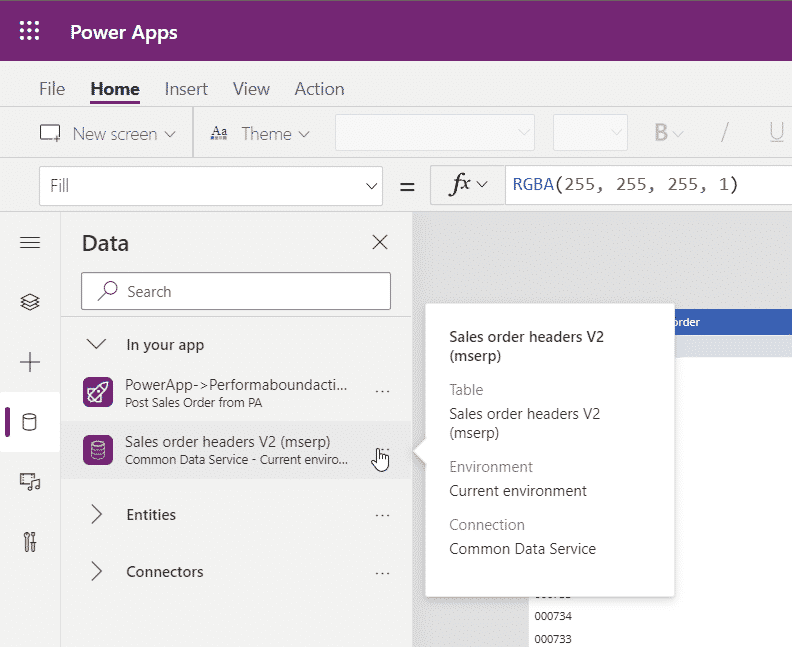Open the Tree view hamburger icon
Screen dimensions: 792x647
(30, 243)
